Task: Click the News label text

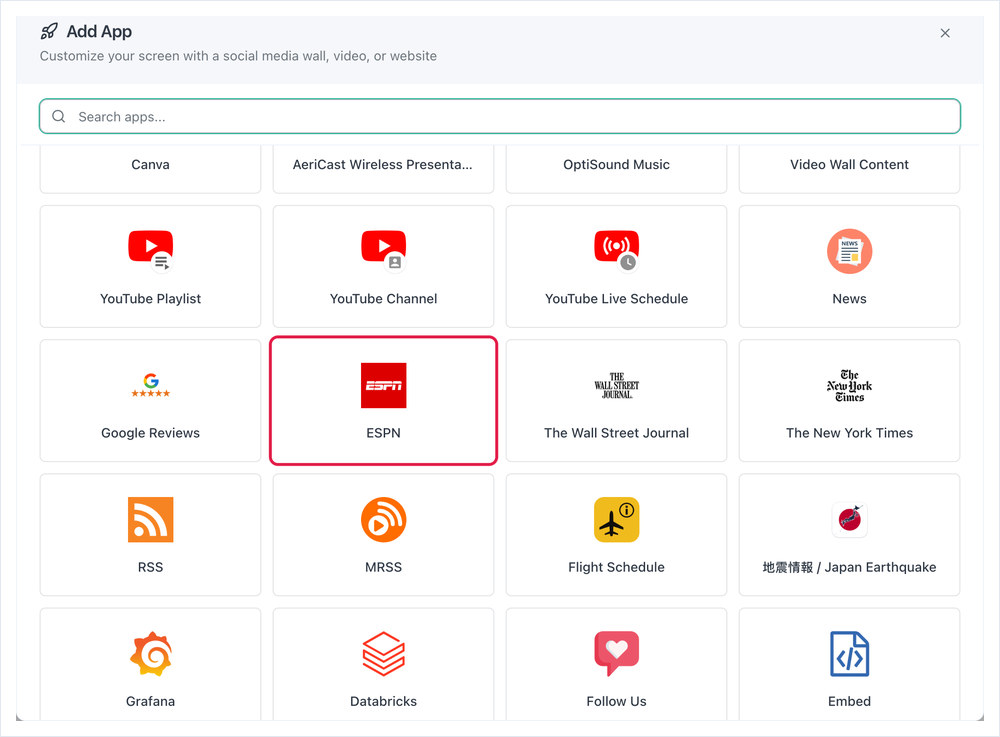Action: (x=849, y=298)
